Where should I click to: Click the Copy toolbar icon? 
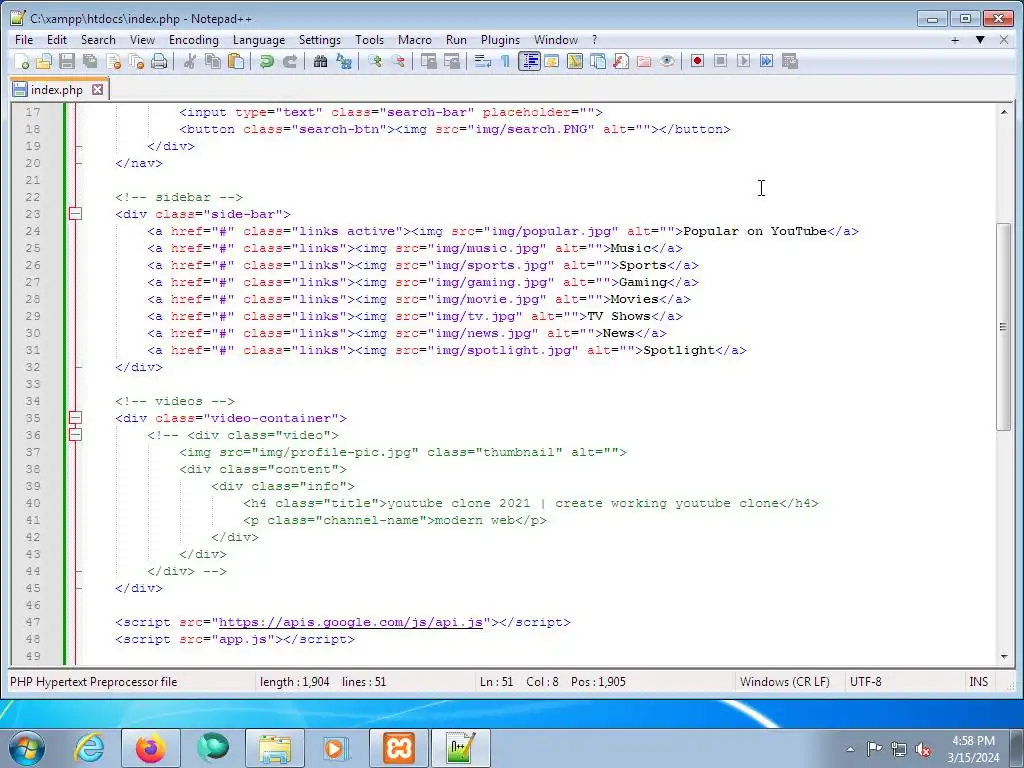coord(212,61)
